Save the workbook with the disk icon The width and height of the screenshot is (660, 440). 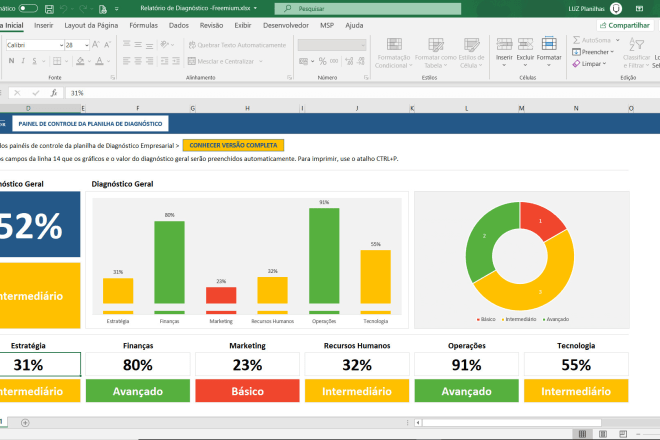point(49,8)
